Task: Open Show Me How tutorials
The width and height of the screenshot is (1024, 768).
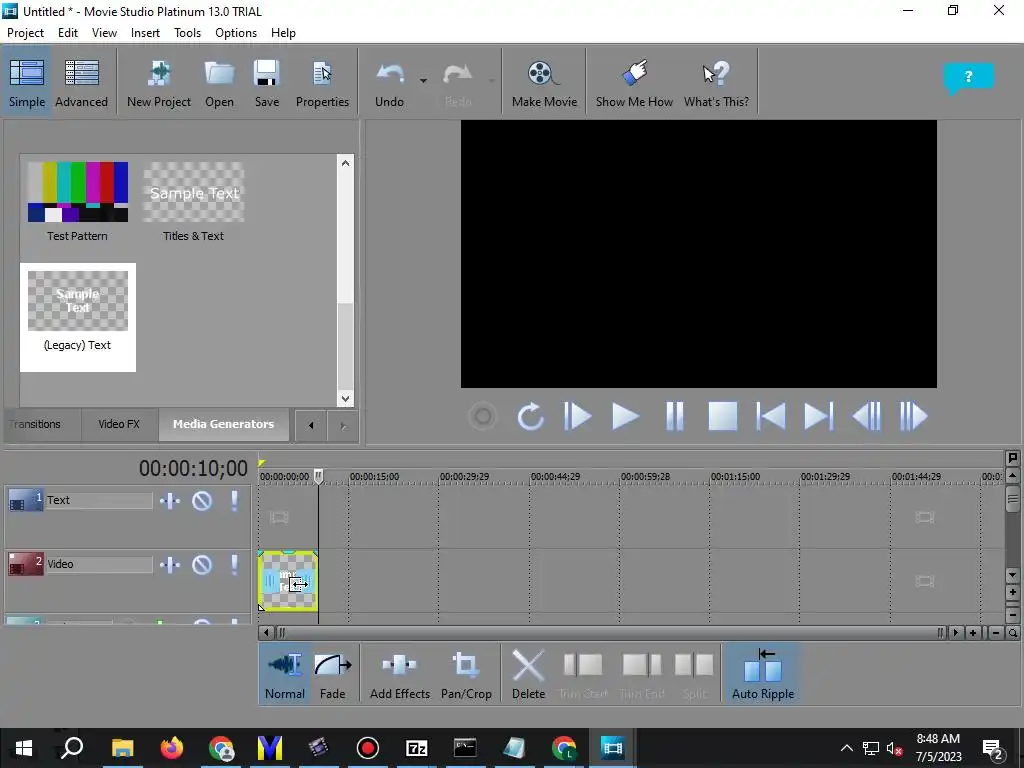Action: click(x=634, y=83)
